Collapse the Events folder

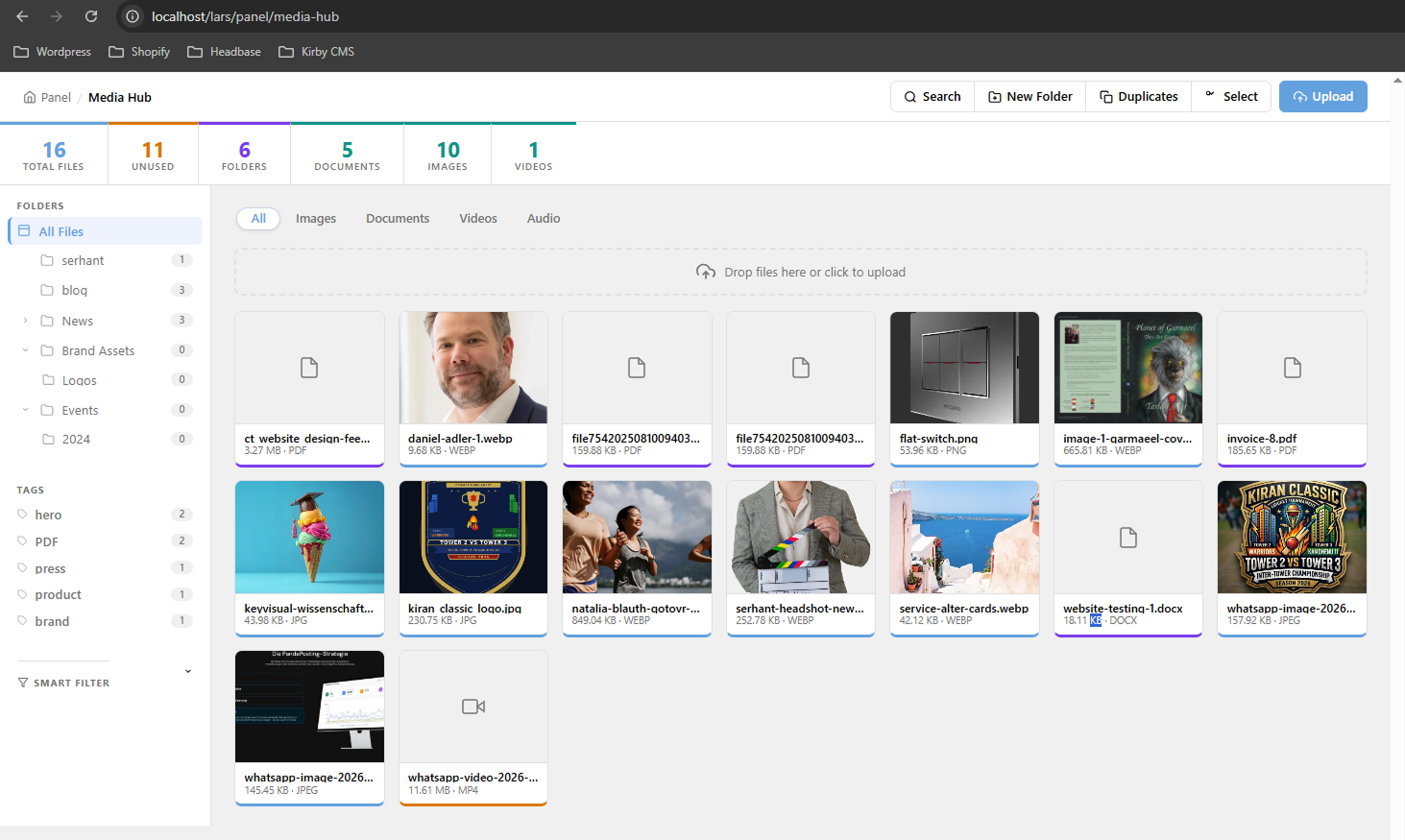[x=25, y=410]
